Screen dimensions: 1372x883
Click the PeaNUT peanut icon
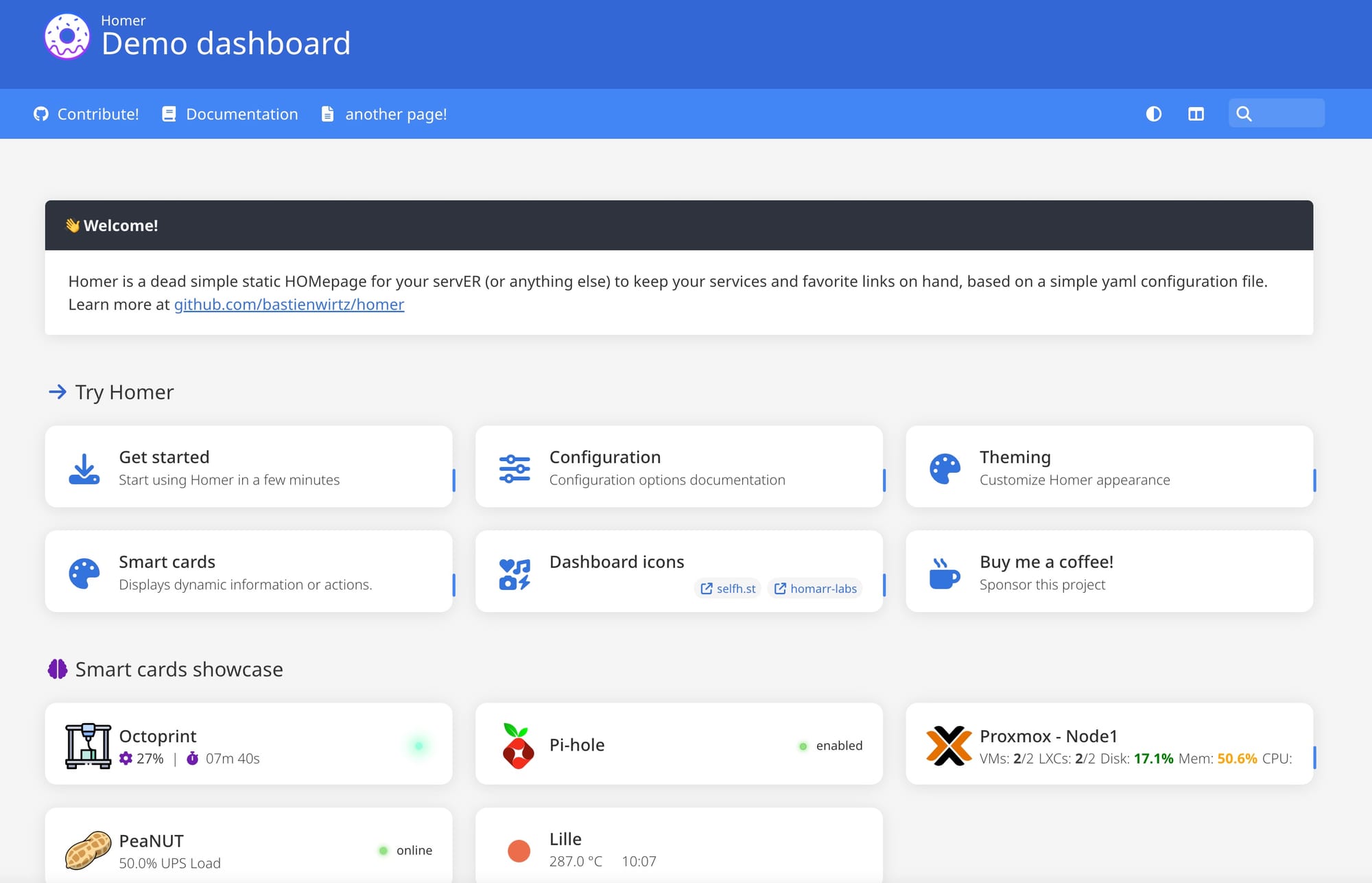point(88,850)
